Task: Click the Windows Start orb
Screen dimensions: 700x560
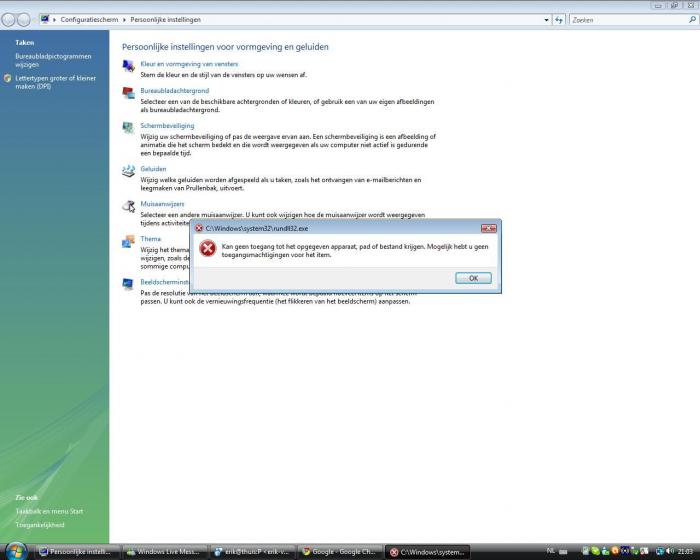Action: coord(15,551)
